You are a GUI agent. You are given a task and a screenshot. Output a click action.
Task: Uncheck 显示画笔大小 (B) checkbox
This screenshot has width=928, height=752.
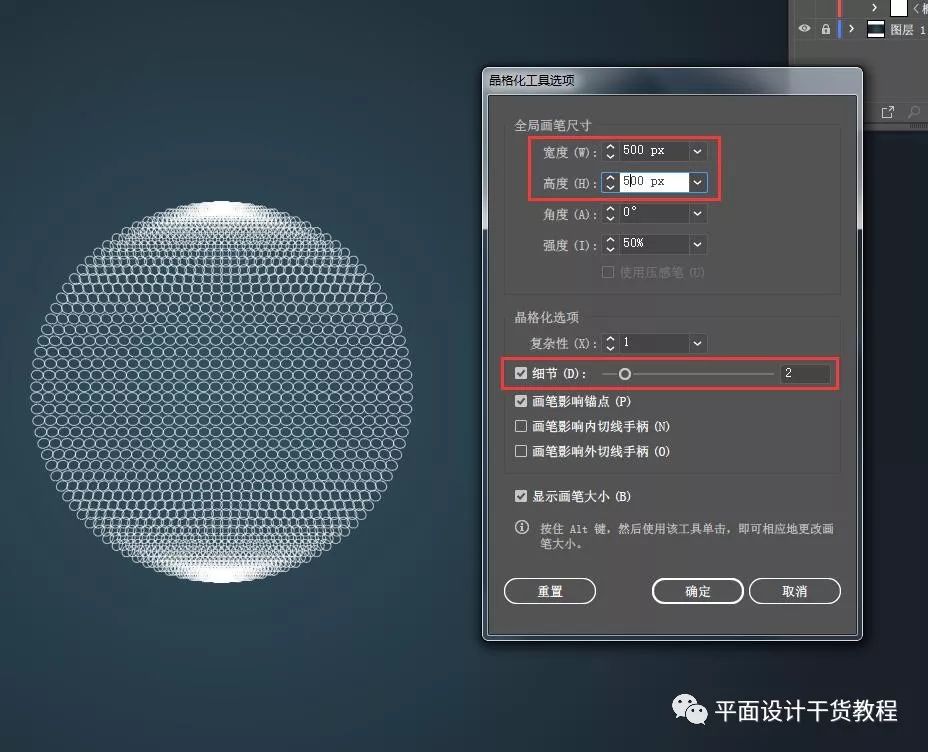[x=521, y=496]
